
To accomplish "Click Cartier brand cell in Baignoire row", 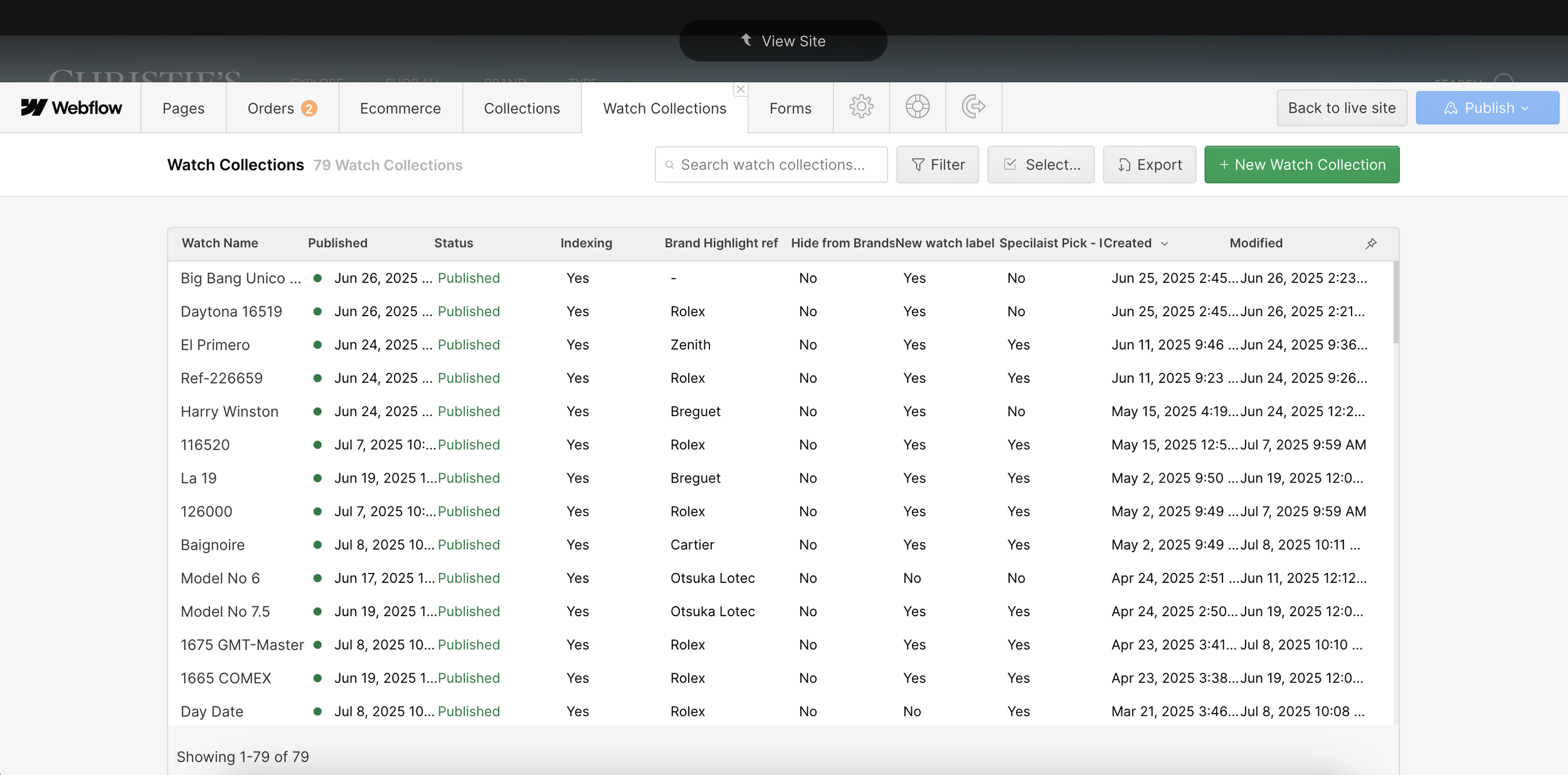I will [692, 544].
